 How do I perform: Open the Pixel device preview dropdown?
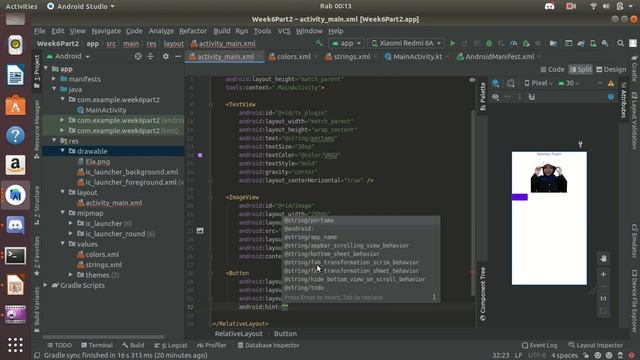tap(538, 83)
